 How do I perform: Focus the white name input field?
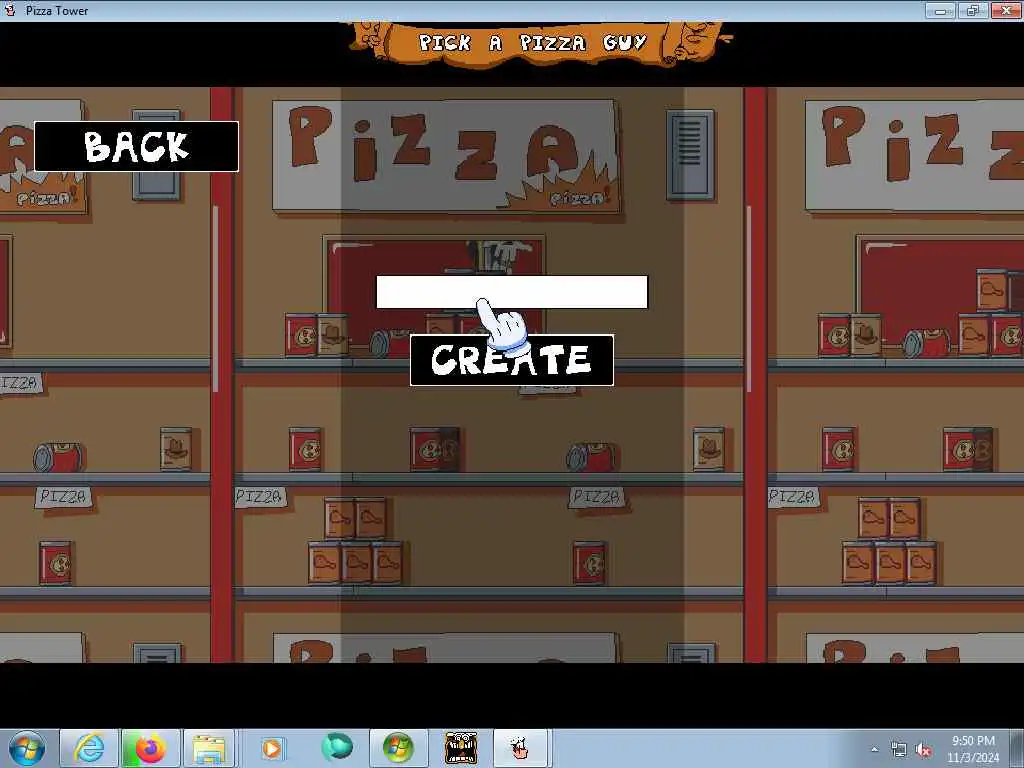pyautogui.click(x=512, y=292)
